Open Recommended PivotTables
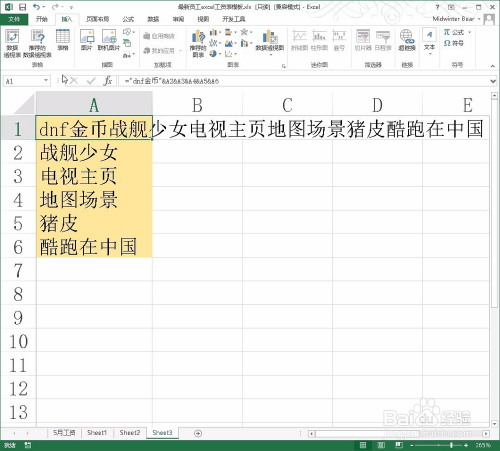The image size is (500, 451). point(37,44)
